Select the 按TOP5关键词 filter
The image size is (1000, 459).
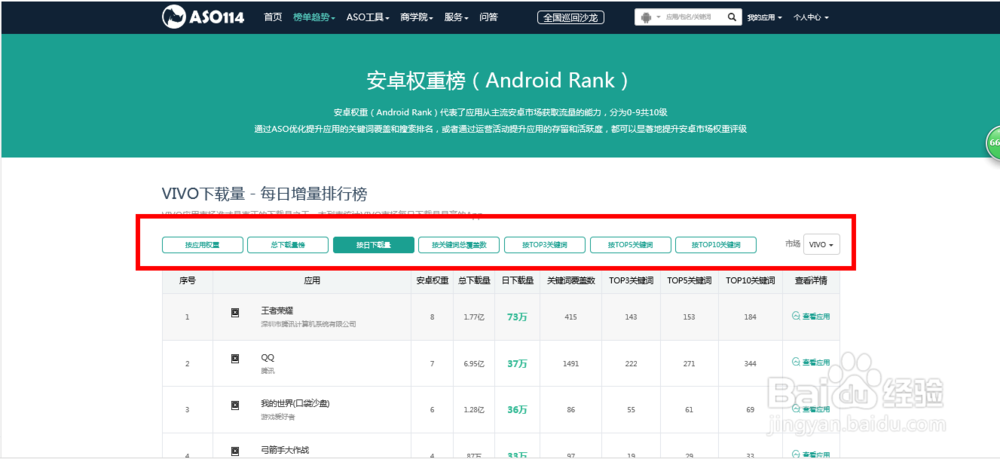coord(630,245)
